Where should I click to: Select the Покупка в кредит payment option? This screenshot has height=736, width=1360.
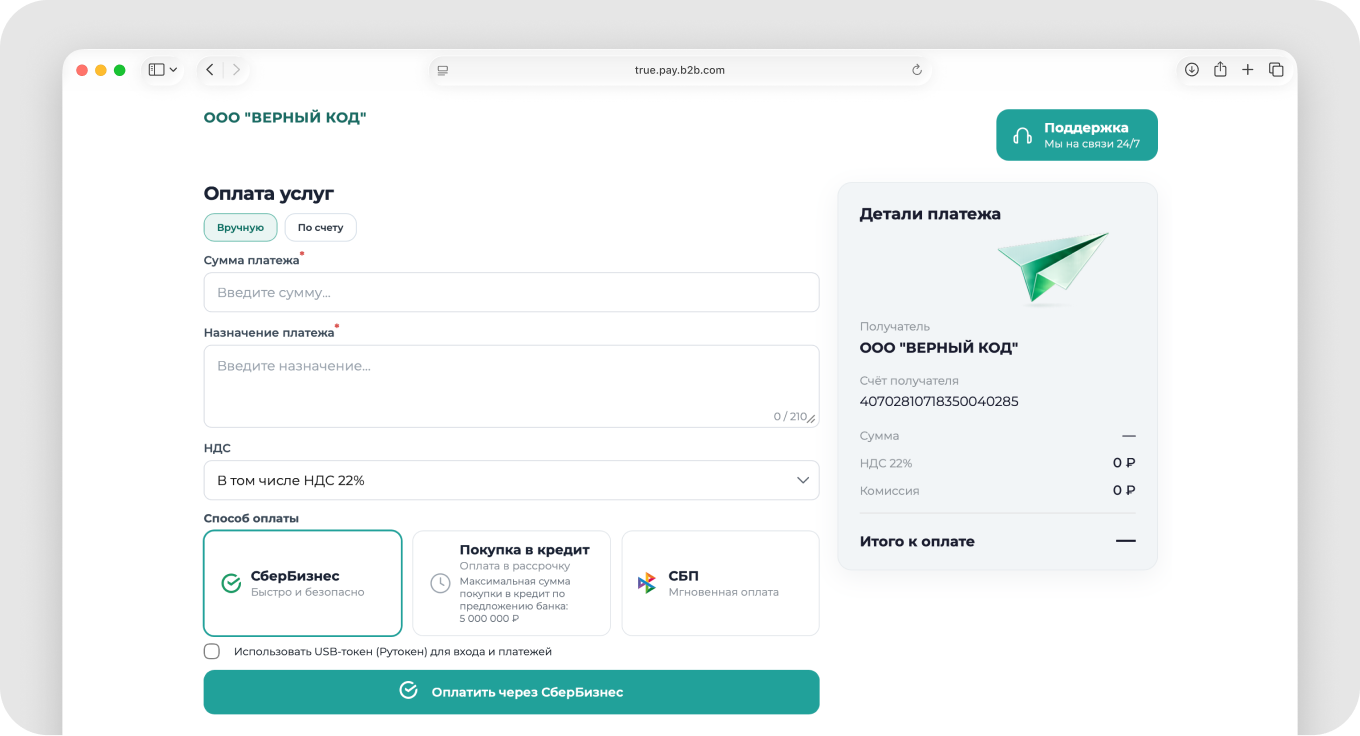tap(511, 583)
